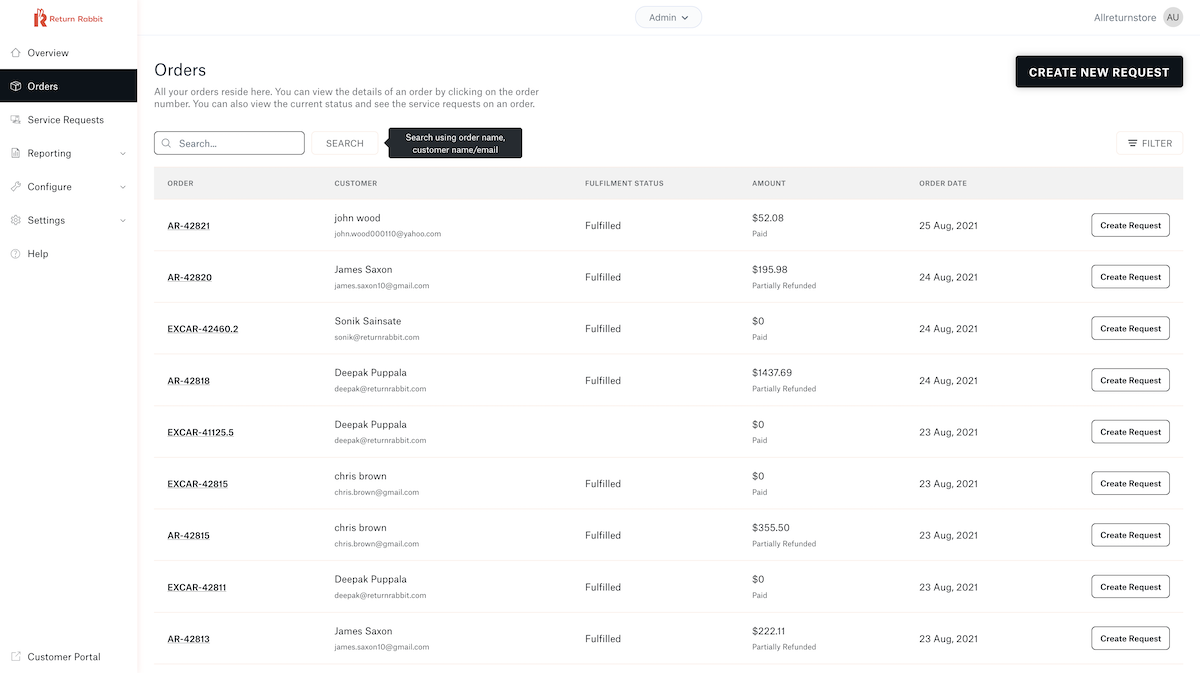Select Orders in the sidebar
Screen dimensions: 1200x673
tap(68, 86)
